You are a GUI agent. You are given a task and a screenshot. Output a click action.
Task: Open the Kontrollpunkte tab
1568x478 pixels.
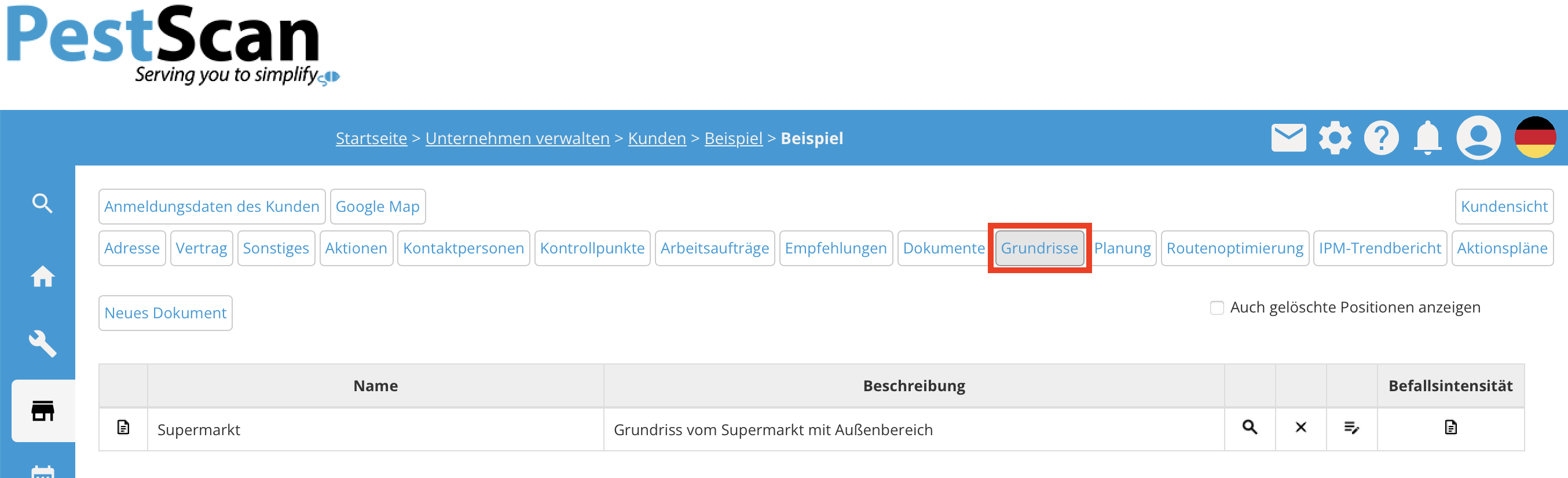(592, 248)
